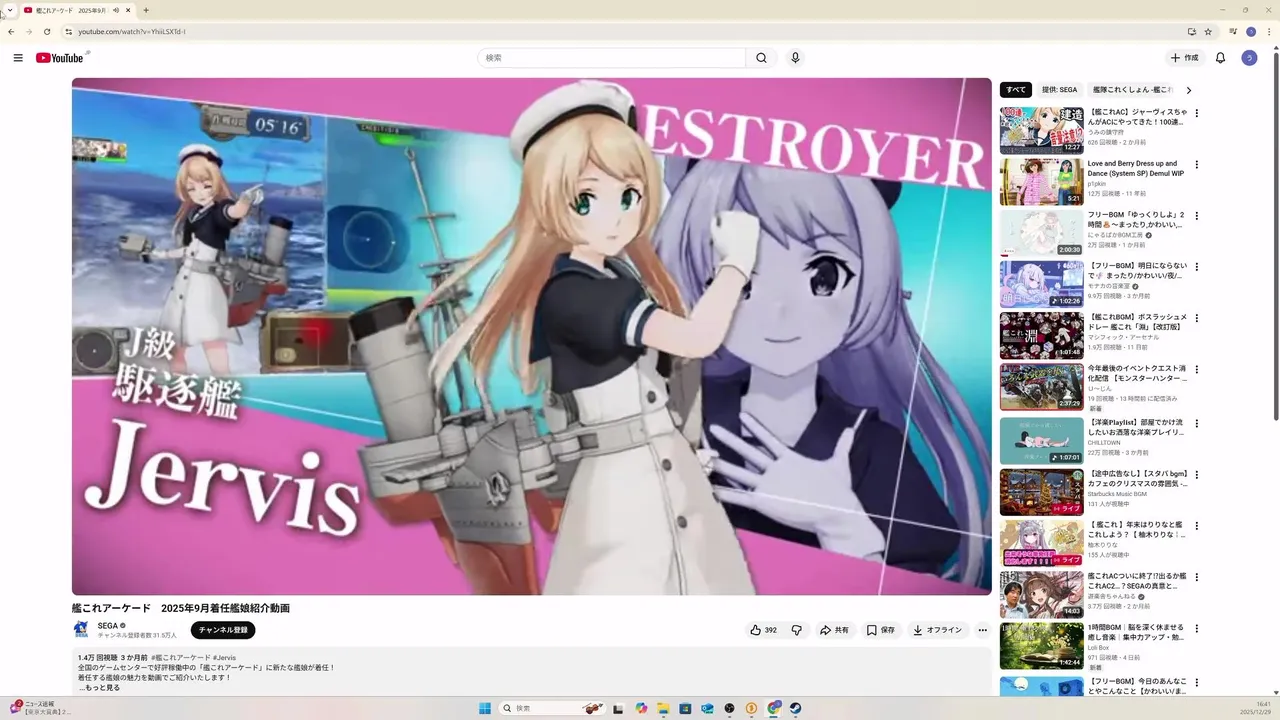The width and height of the screenshot is (1280, 720).
Task: Open options for 今年最後のイベントクエスト video
Action: 1196,369
